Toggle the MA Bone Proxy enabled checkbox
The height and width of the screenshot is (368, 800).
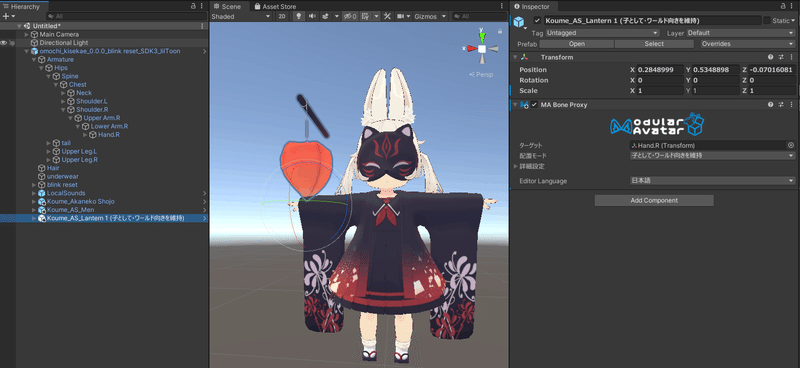pyautogui.click(x=534, y=104)
